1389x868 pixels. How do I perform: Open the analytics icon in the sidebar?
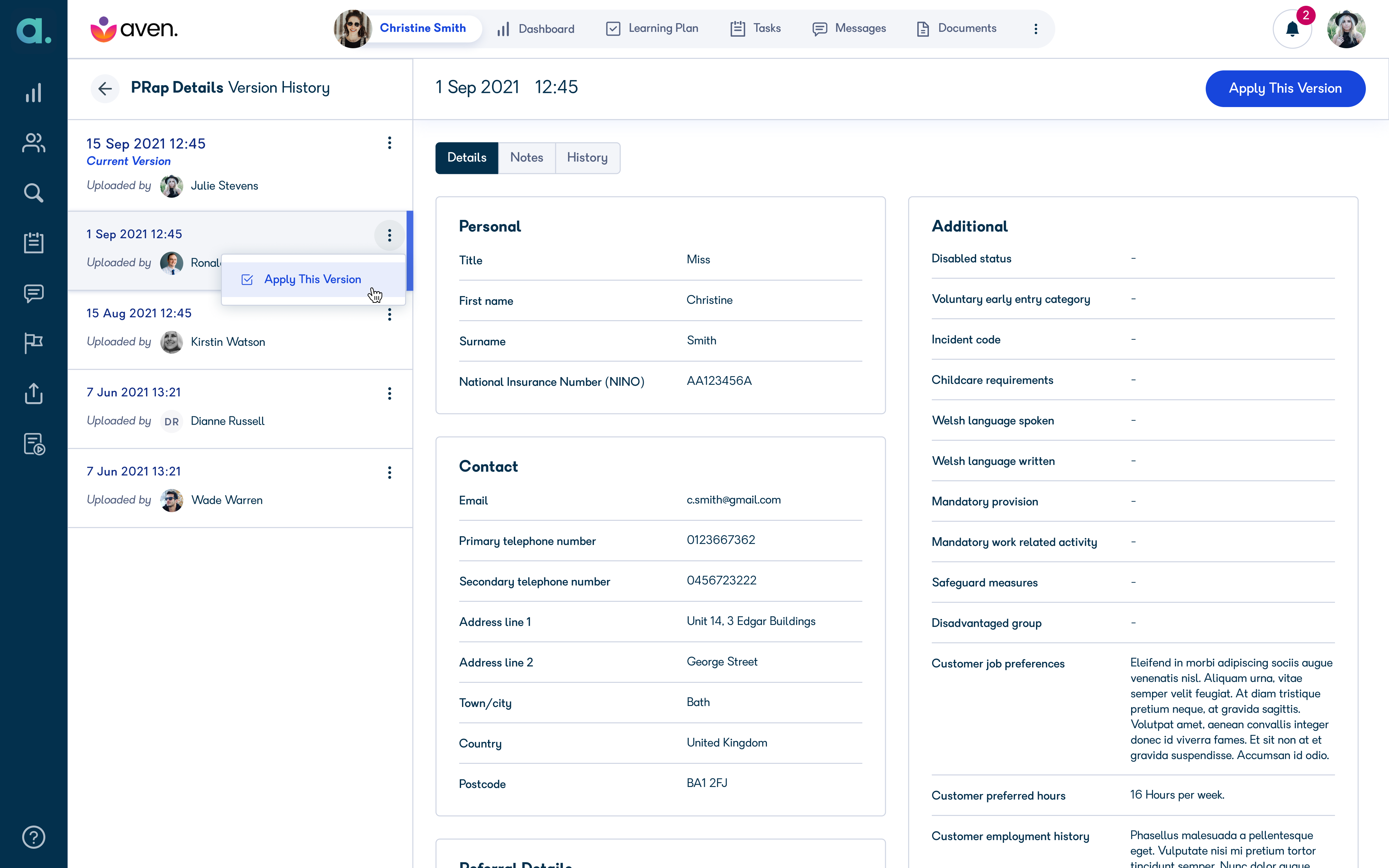click(x=34, y=93)
